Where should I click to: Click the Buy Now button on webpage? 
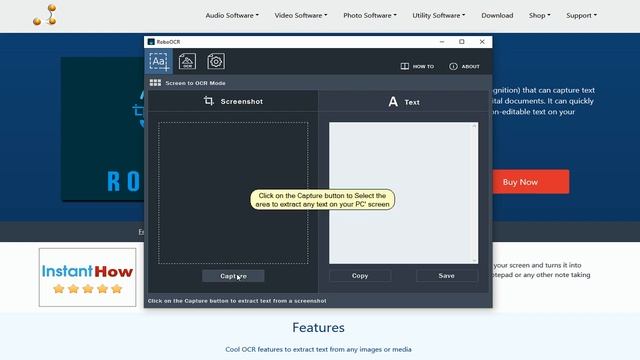point(531,182)
